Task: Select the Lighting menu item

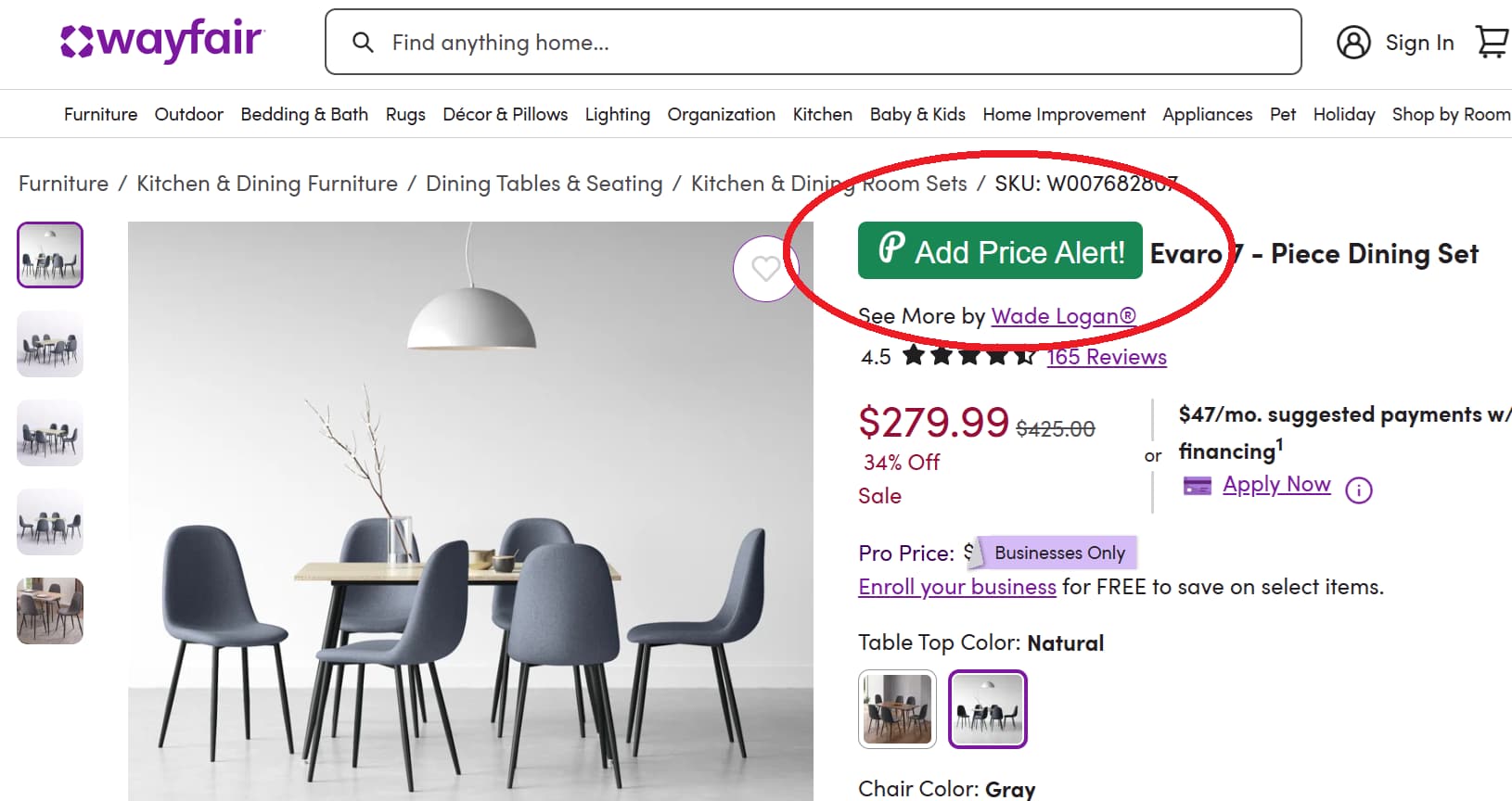Action: (x=617, y=114)
